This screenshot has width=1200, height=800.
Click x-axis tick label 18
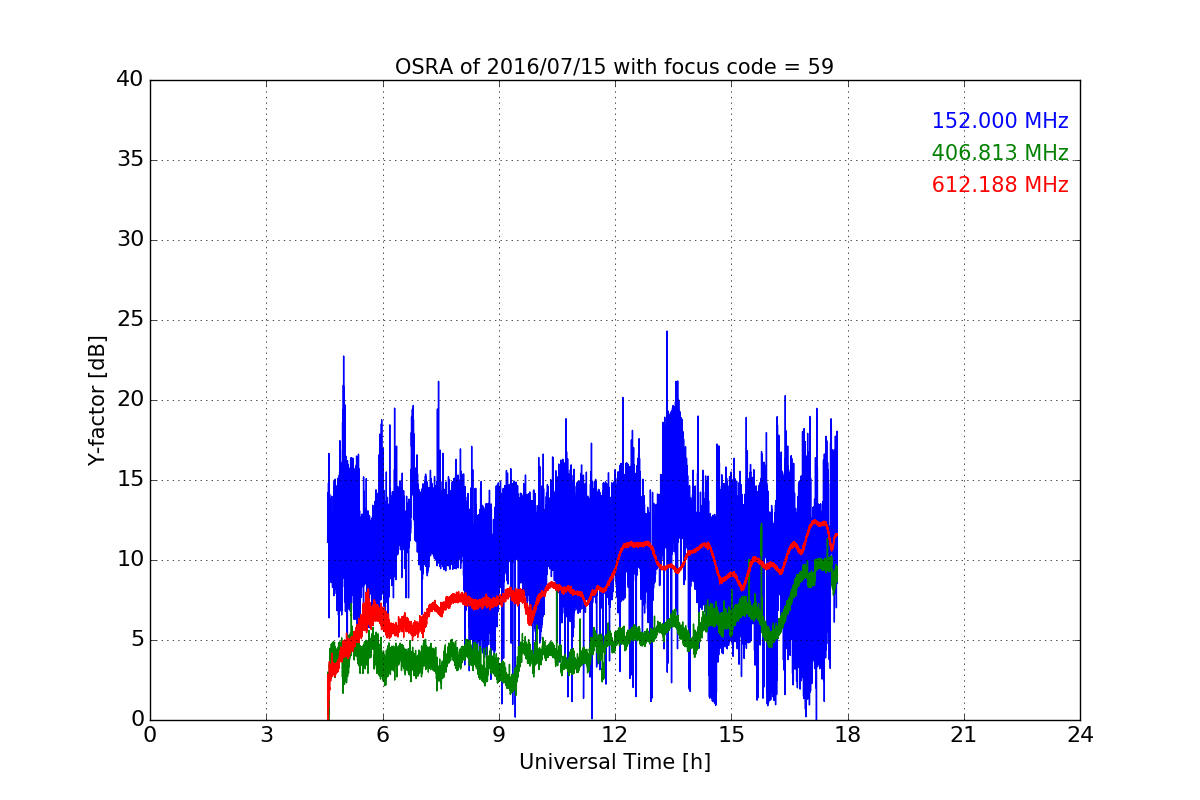pos(847,734)
